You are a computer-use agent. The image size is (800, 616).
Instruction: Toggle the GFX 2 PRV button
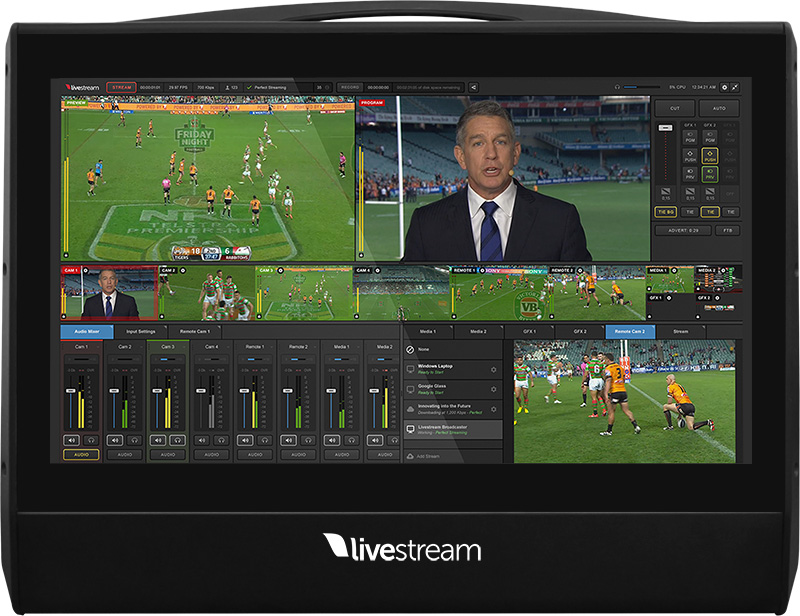pyautogui.click(x=710, y=174)
